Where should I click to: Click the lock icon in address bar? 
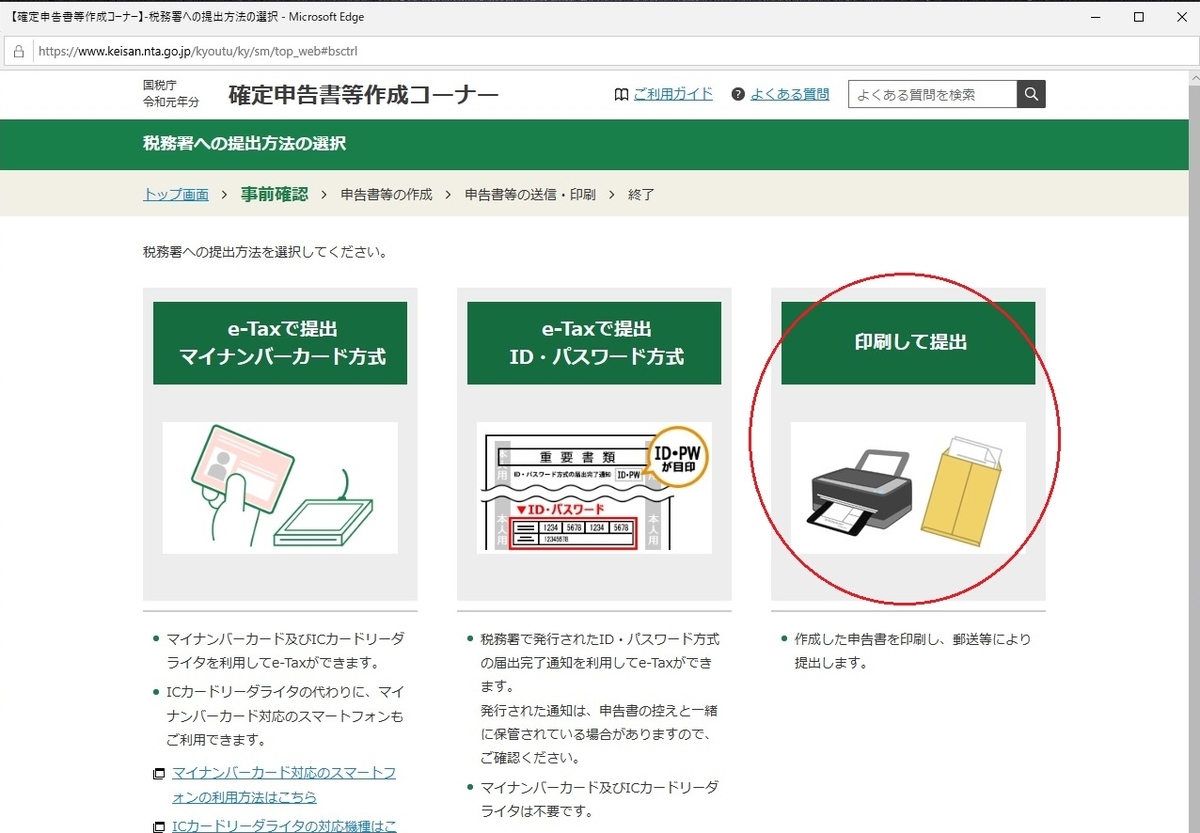(x=17, y=51)
